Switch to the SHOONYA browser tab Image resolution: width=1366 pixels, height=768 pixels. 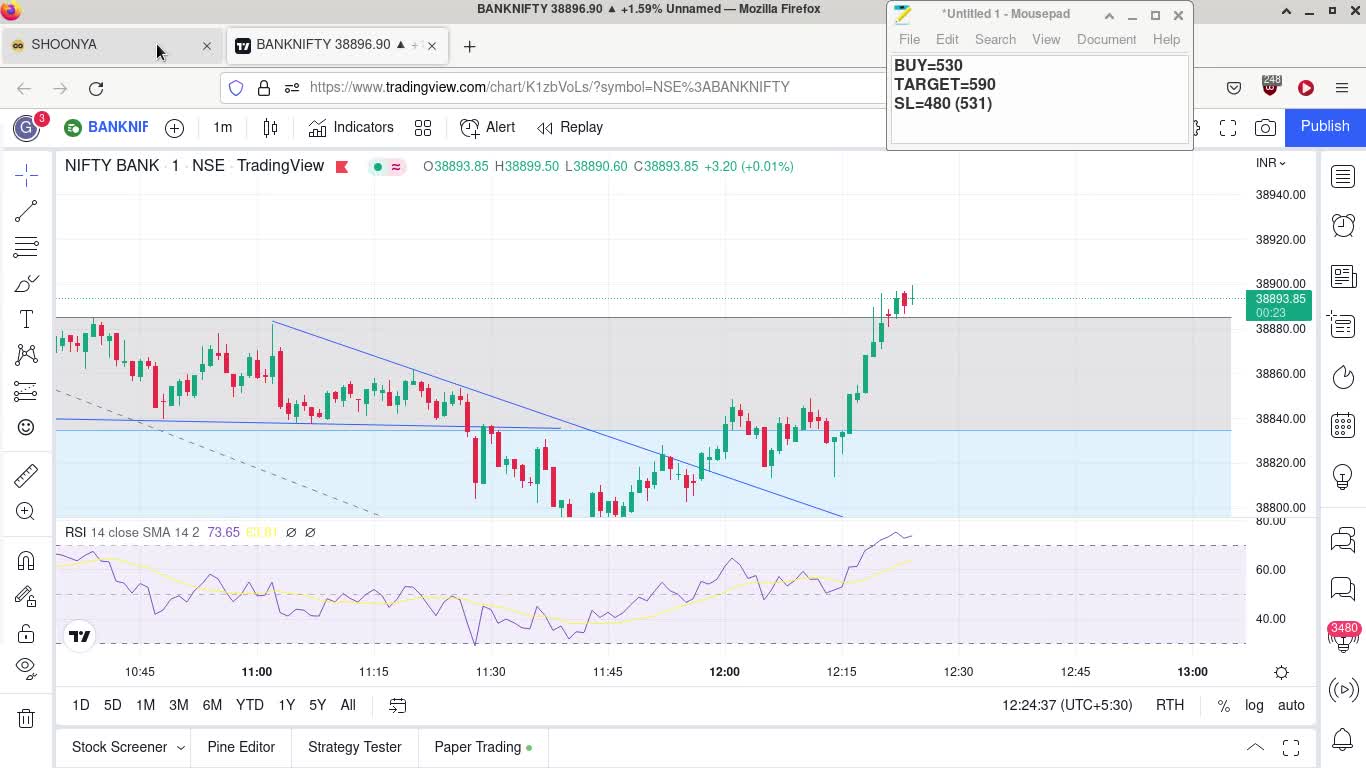click(110, 45)
